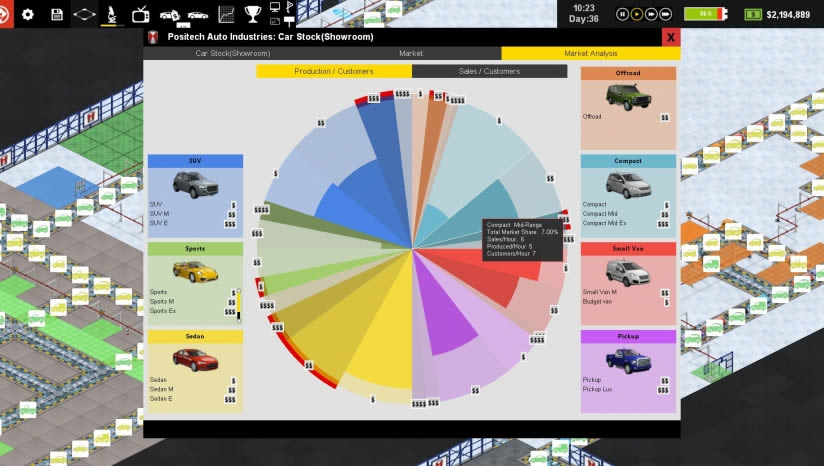Click the power battery indicator
The height and width of the screenshot is (466, 824).
click(x=706, y=14)
